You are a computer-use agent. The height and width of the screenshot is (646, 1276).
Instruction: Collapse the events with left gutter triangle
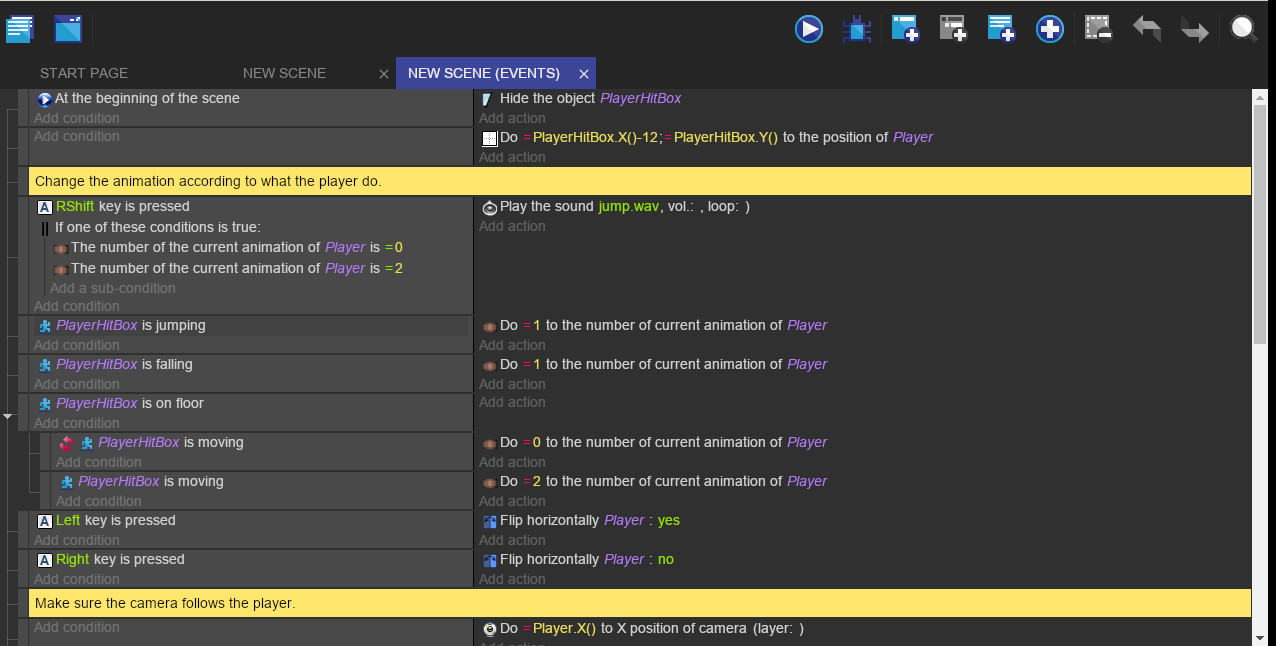pyautogui.click(x=7, y=415)
